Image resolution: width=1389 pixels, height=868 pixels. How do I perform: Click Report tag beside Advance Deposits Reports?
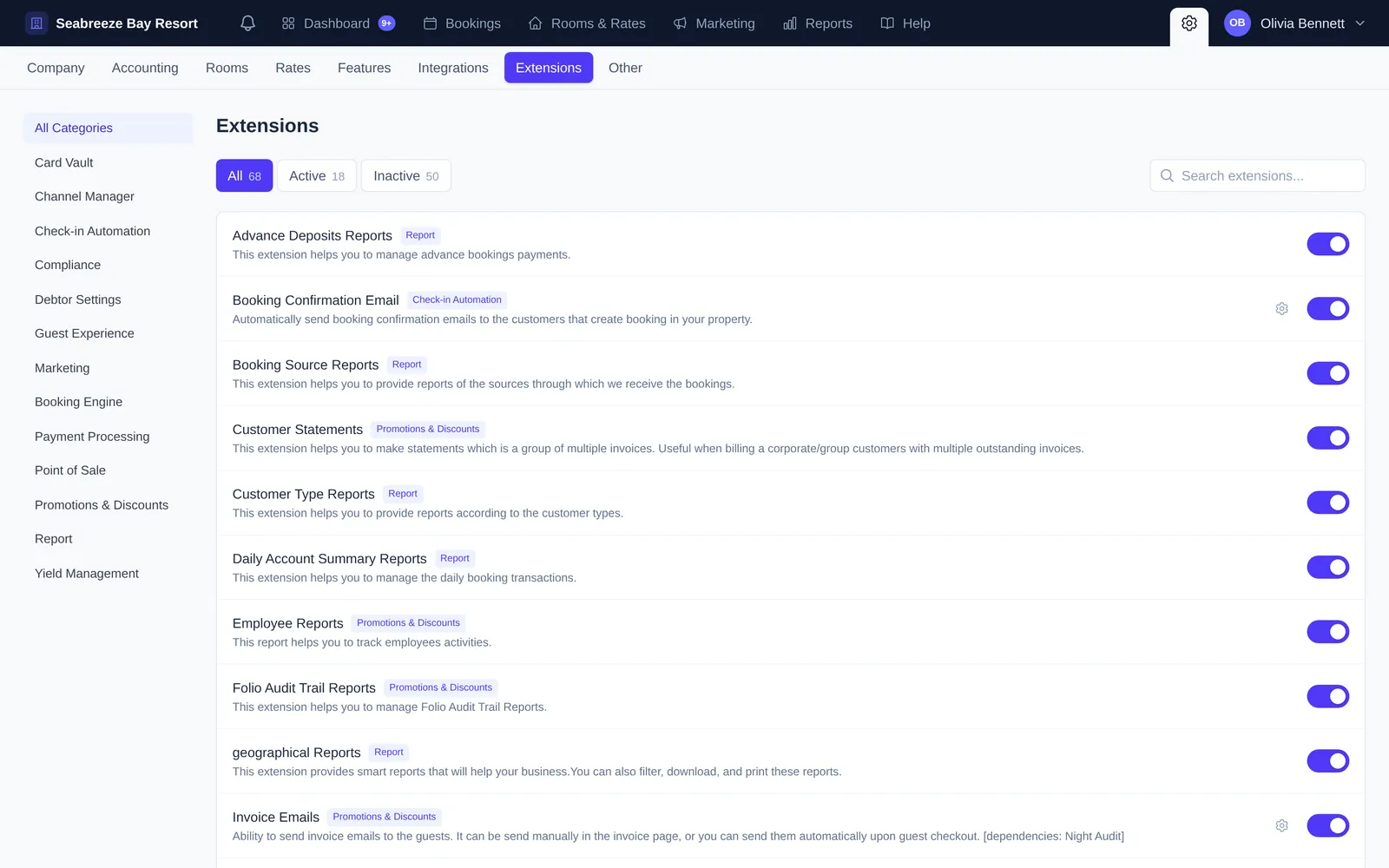tap(420, 235)
